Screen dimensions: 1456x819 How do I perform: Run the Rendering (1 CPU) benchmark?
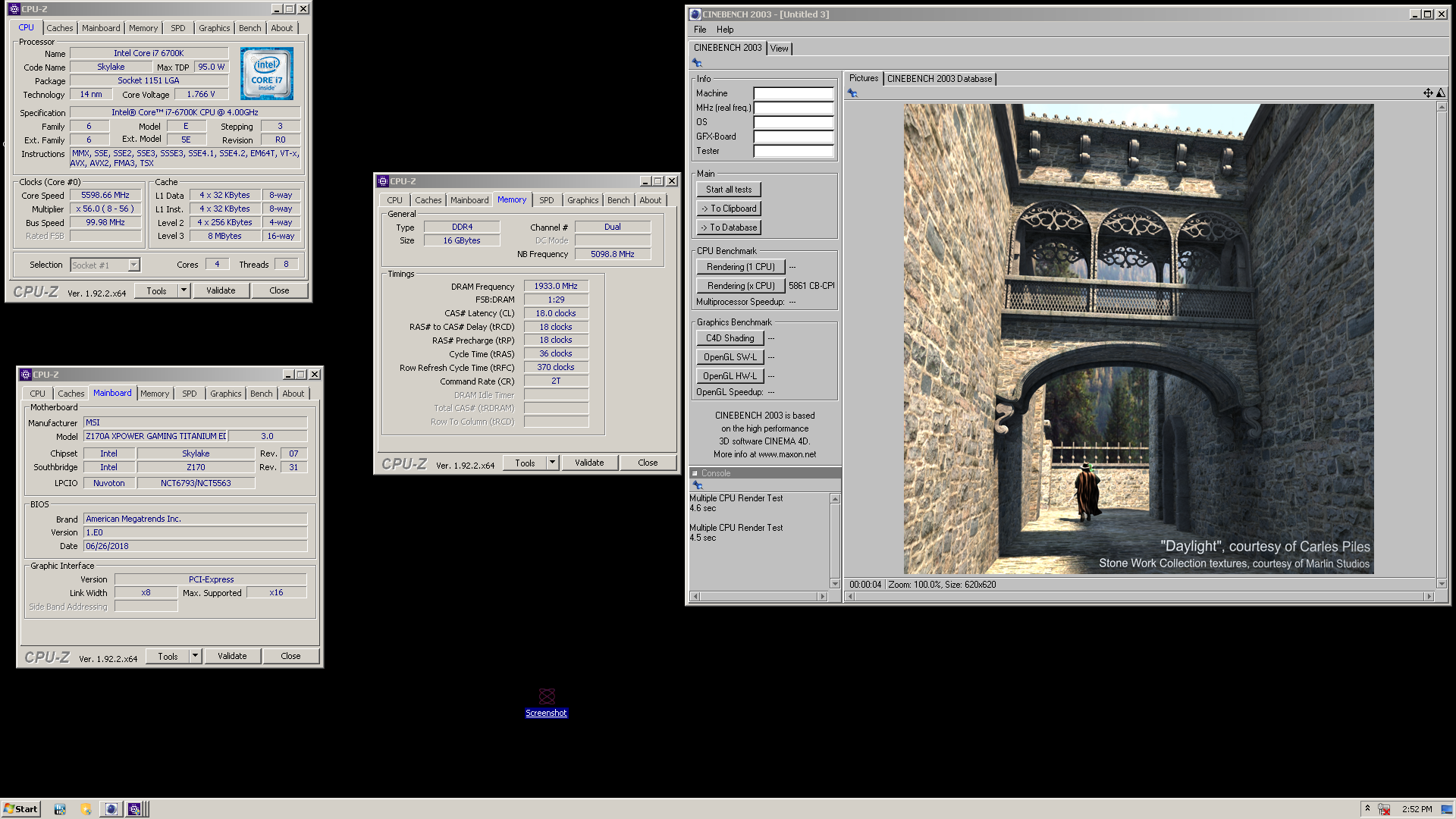pos(741,267)
